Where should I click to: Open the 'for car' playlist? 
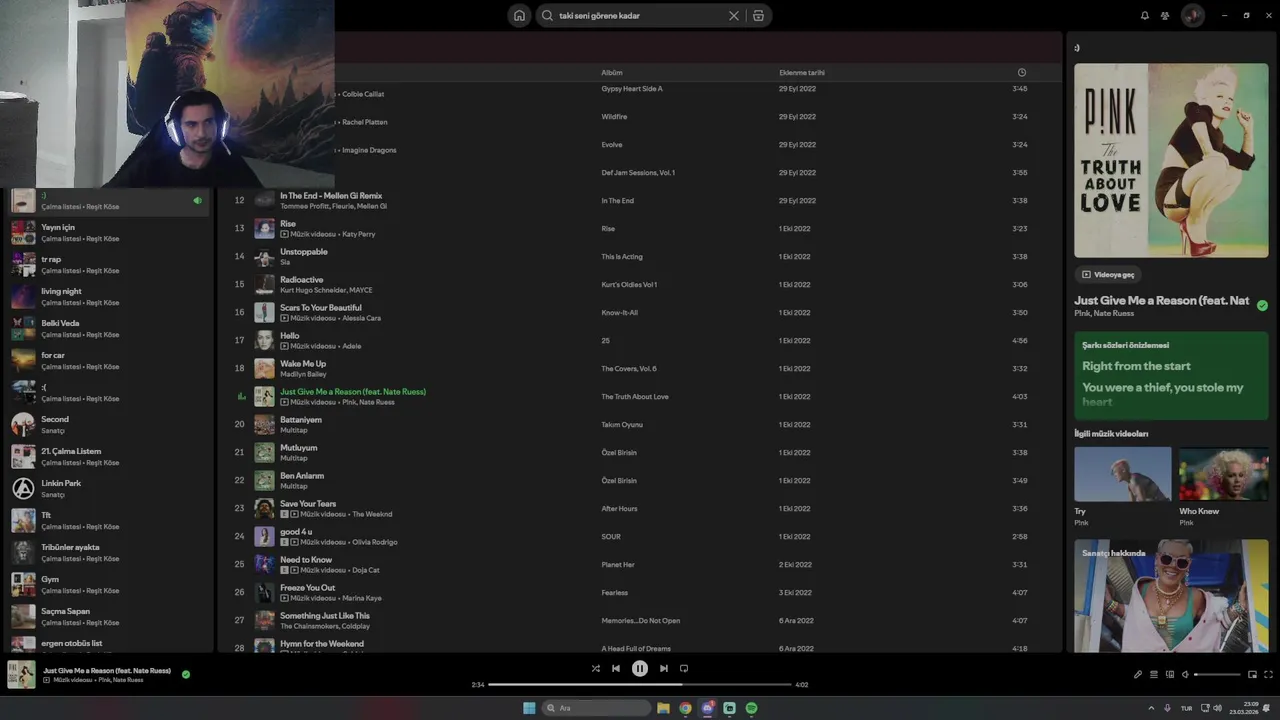110,360
